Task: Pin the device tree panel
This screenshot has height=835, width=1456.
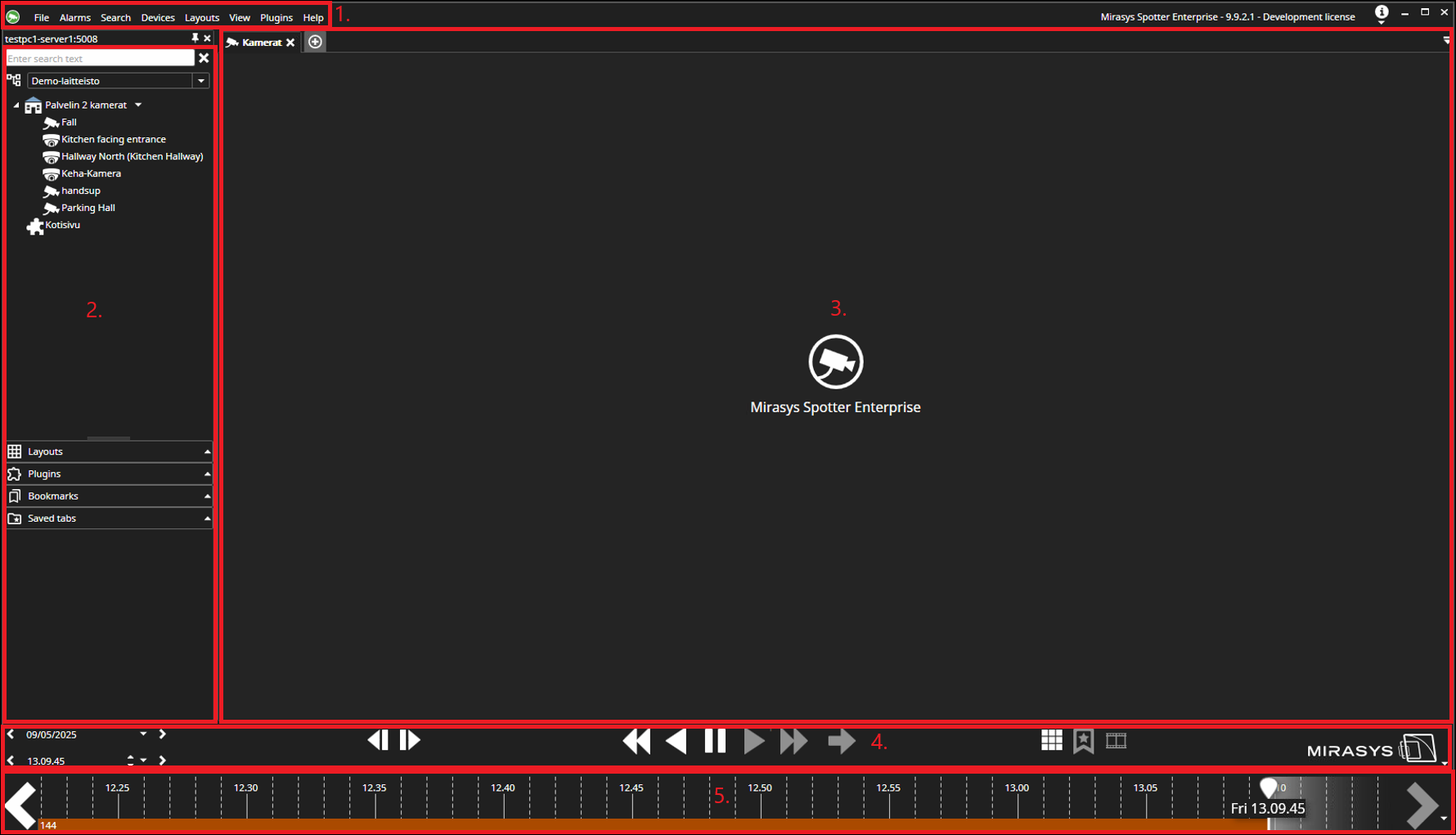Action: [x=195, y=38]
